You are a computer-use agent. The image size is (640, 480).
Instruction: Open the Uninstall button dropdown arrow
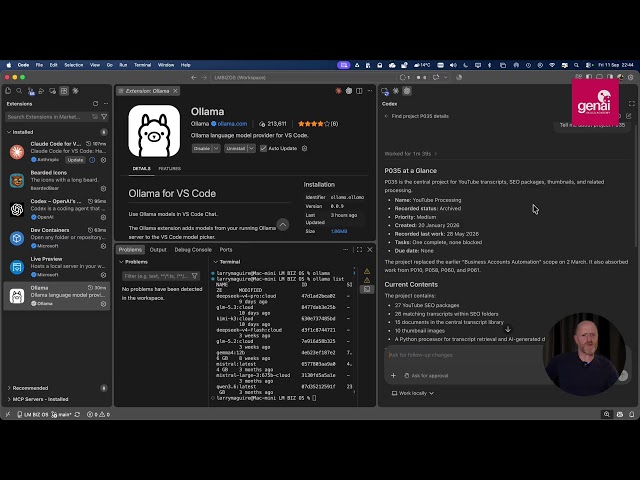coord(251,149)
